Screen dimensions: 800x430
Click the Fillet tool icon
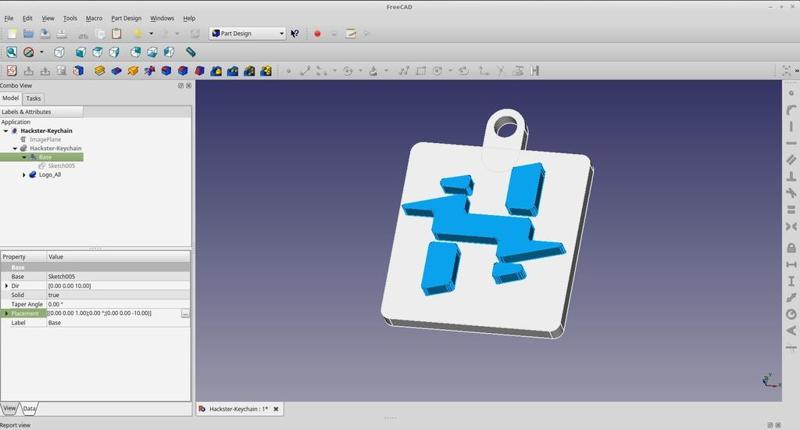coord(166,71)
